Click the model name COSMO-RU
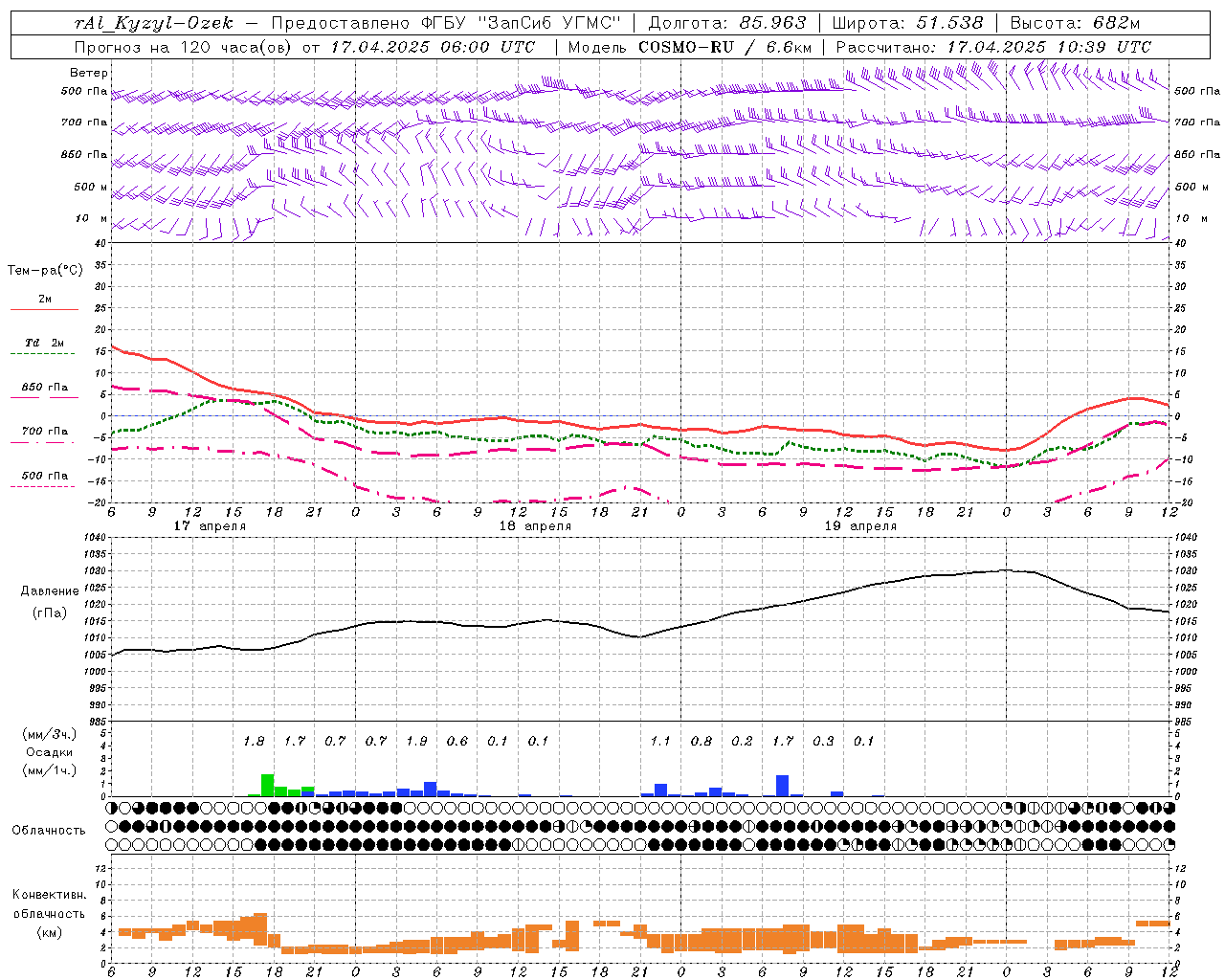This screenshot has width=1225, height=980. [x=686, y=47]
